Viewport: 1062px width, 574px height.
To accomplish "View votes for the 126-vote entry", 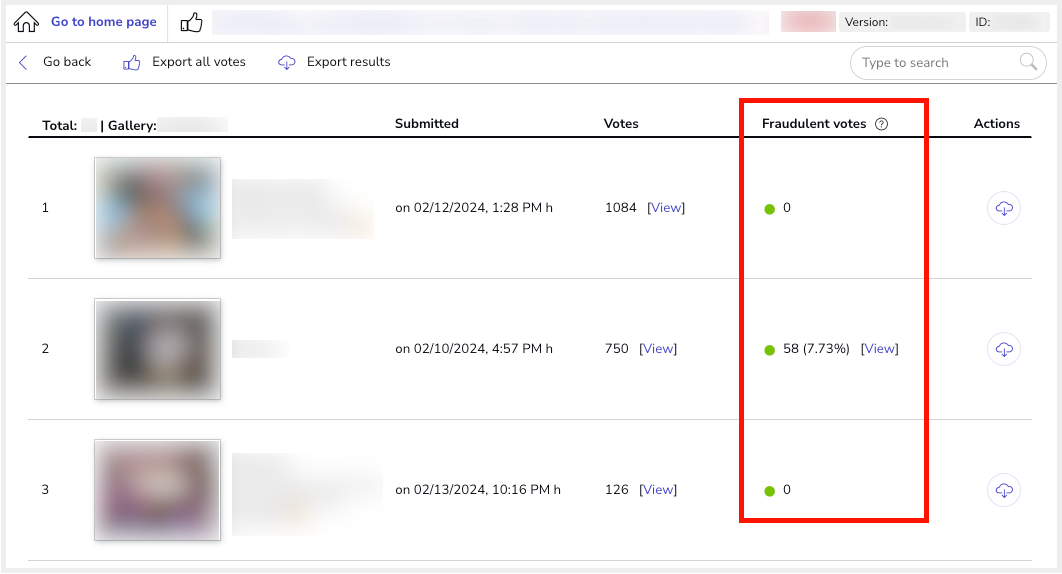I will tap(658, 490).
